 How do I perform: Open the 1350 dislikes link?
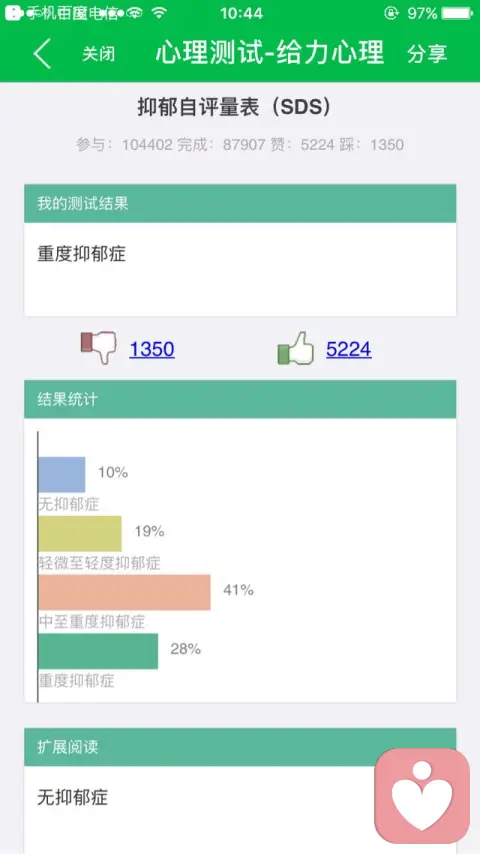pyautogui.click(x=152, y=349)
